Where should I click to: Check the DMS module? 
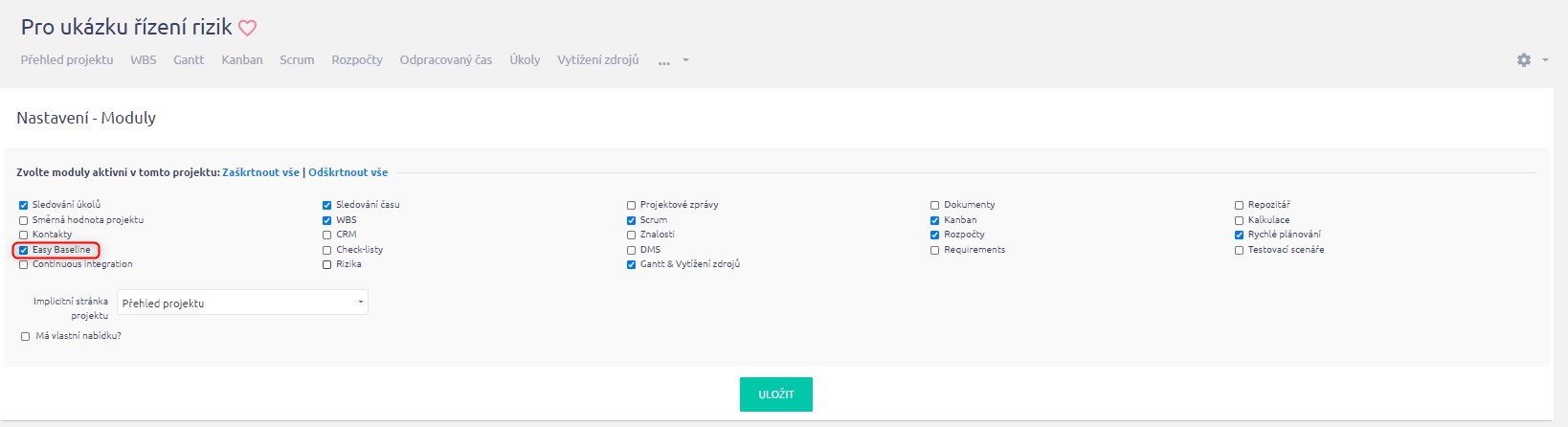tap(632, 250)
